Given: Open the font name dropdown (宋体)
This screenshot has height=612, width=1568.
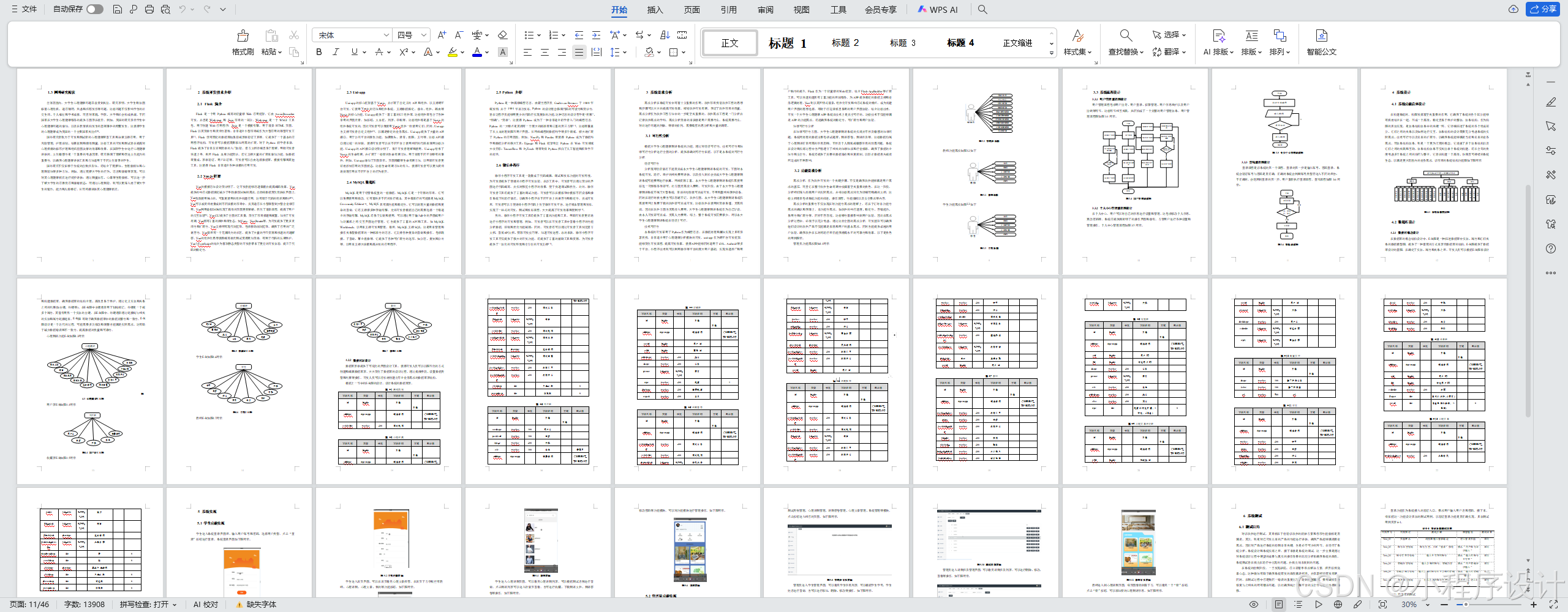Looking at the screenshot, I should [x=386, y=35].
